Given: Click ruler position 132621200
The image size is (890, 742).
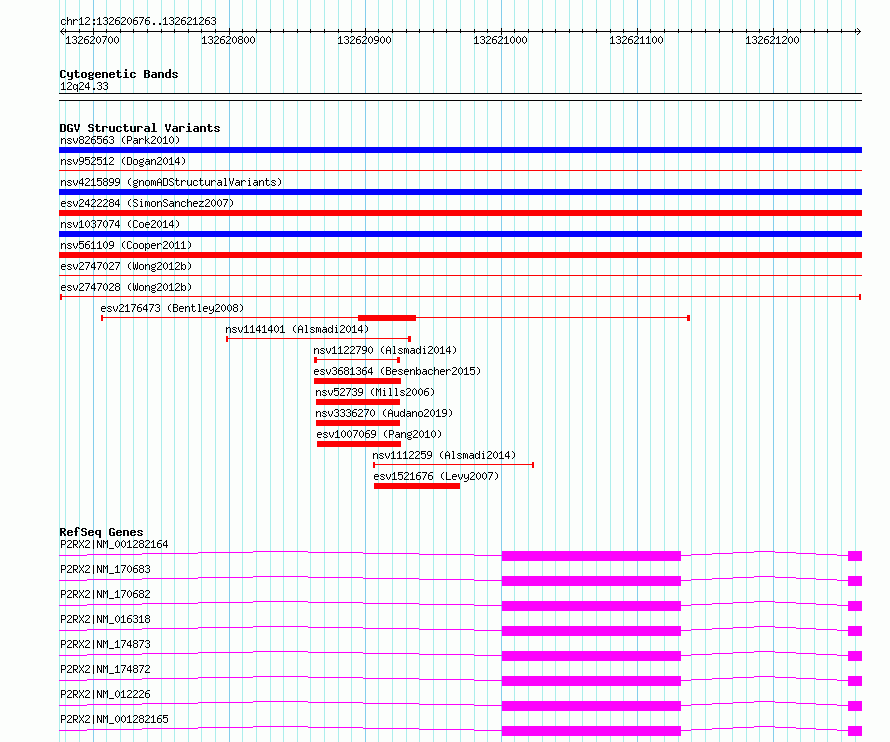Looking at the screenshot, I should click(772, 40).
